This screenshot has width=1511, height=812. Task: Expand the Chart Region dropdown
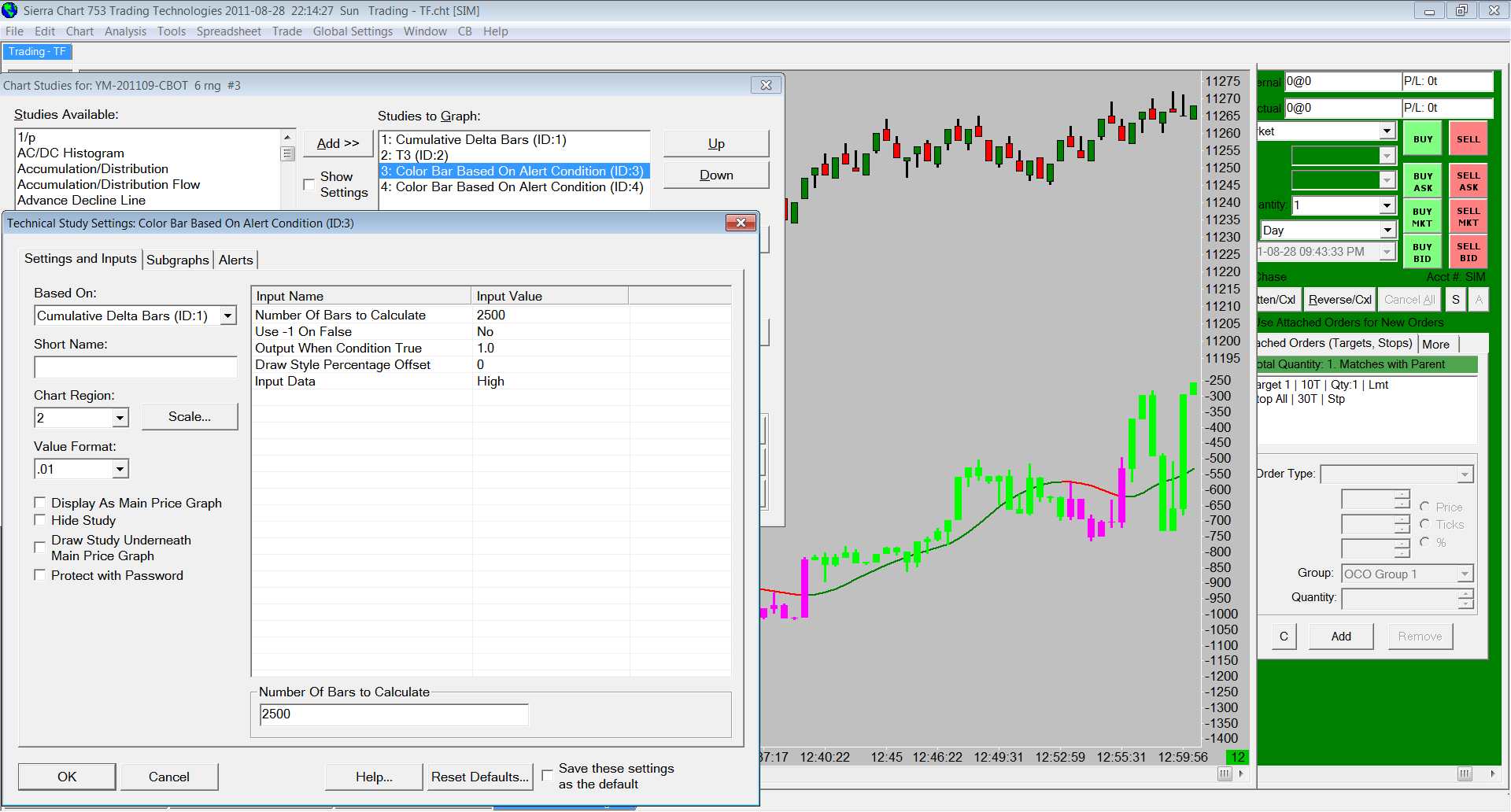120,418
